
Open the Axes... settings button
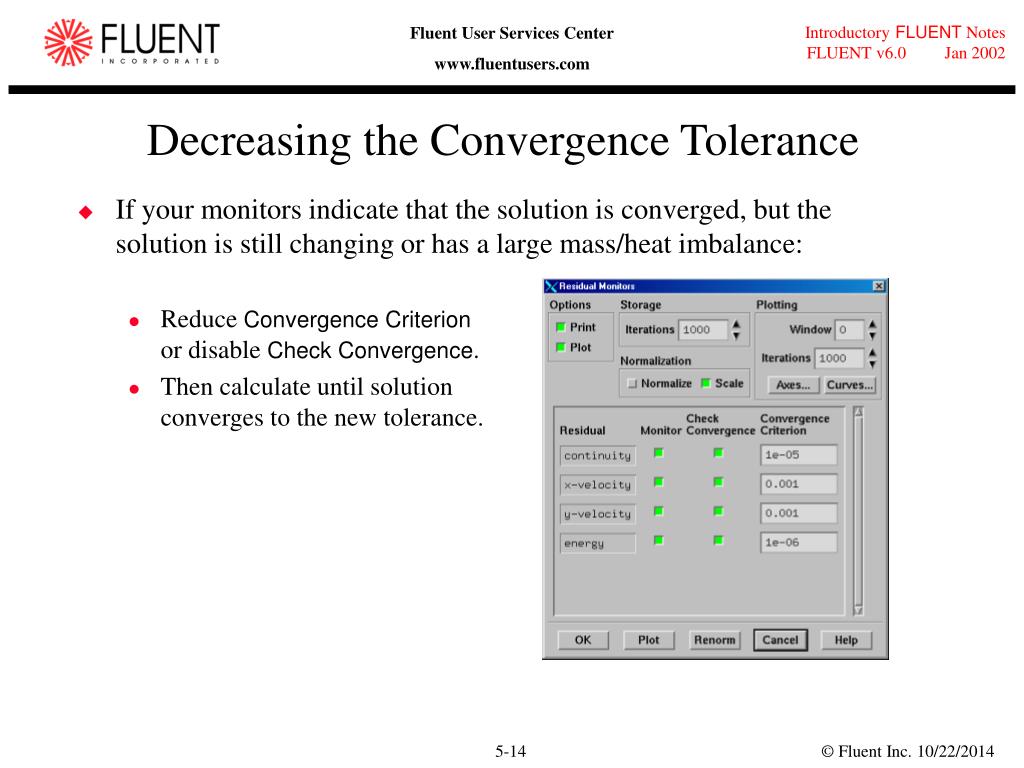click(x=793, y=385)
